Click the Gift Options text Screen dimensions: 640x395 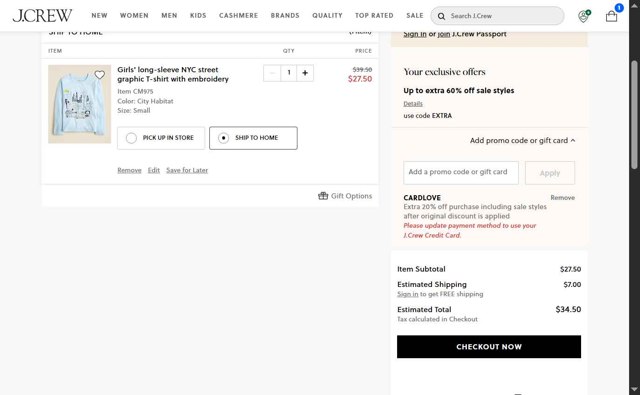pyautogui.click(x=351, y=196)
